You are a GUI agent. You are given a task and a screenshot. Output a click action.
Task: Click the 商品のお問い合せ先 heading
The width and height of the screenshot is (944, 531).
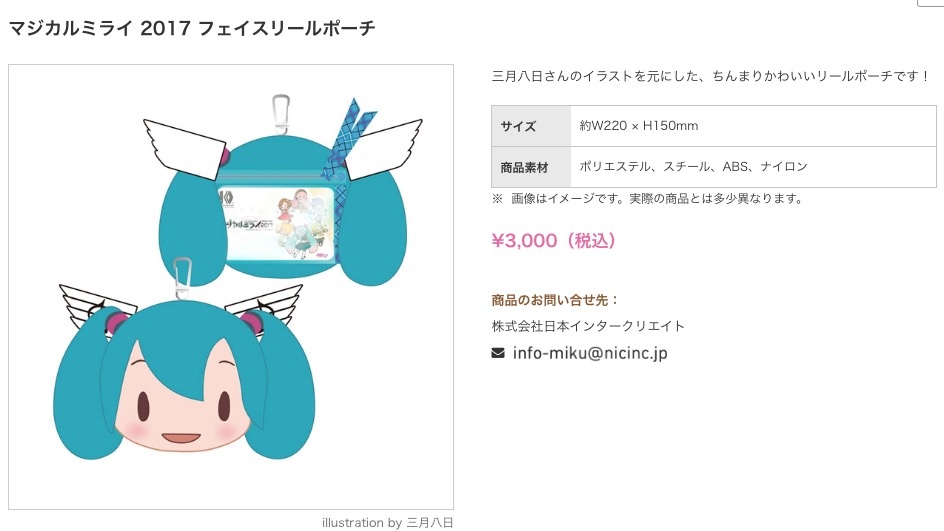[555, 300]
